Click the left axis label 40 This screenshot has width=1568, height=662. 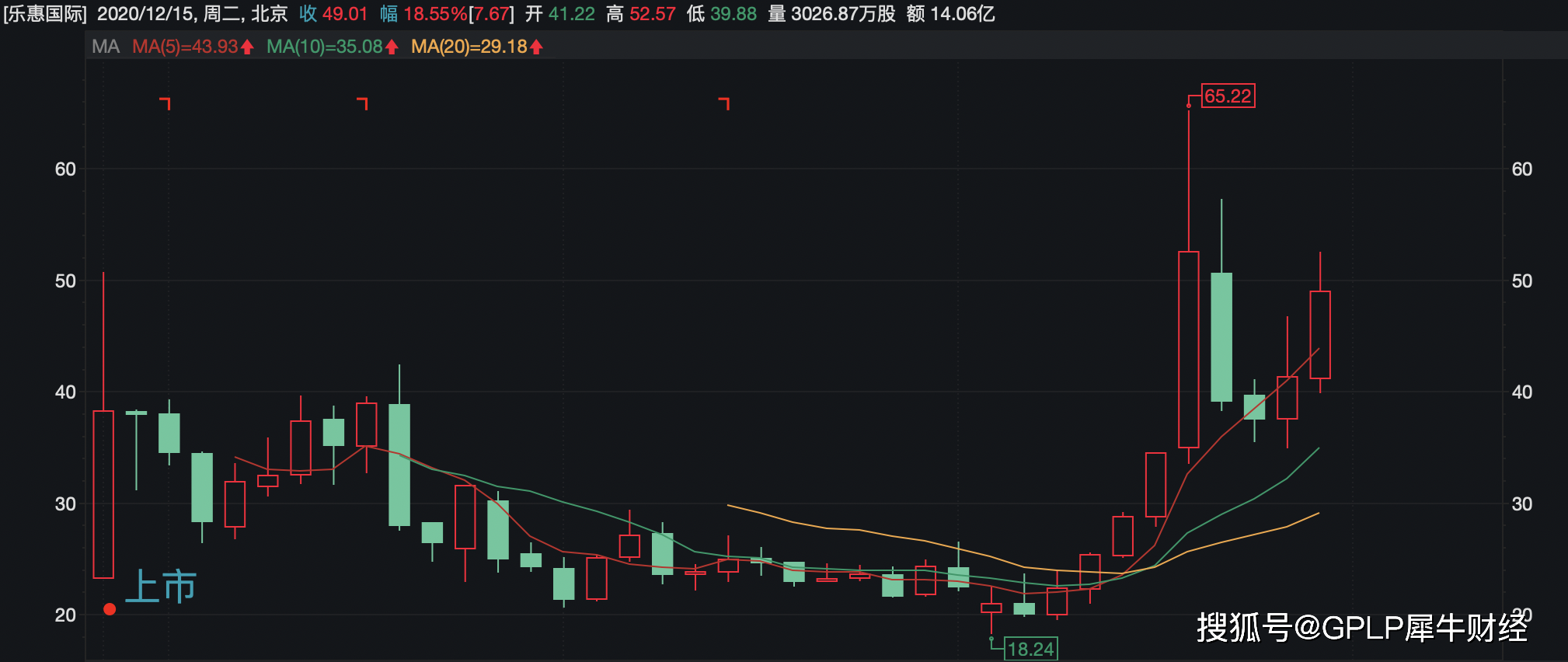(x=65, y=392)
